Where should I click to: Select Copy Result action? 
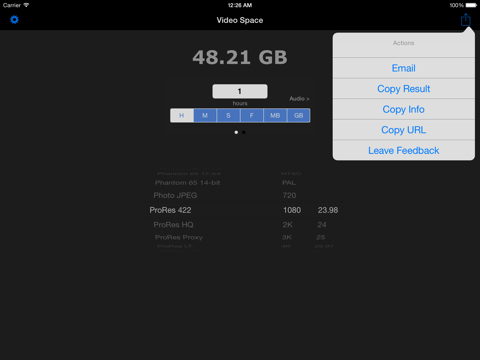pyautogui.click(x=403, y=89)
